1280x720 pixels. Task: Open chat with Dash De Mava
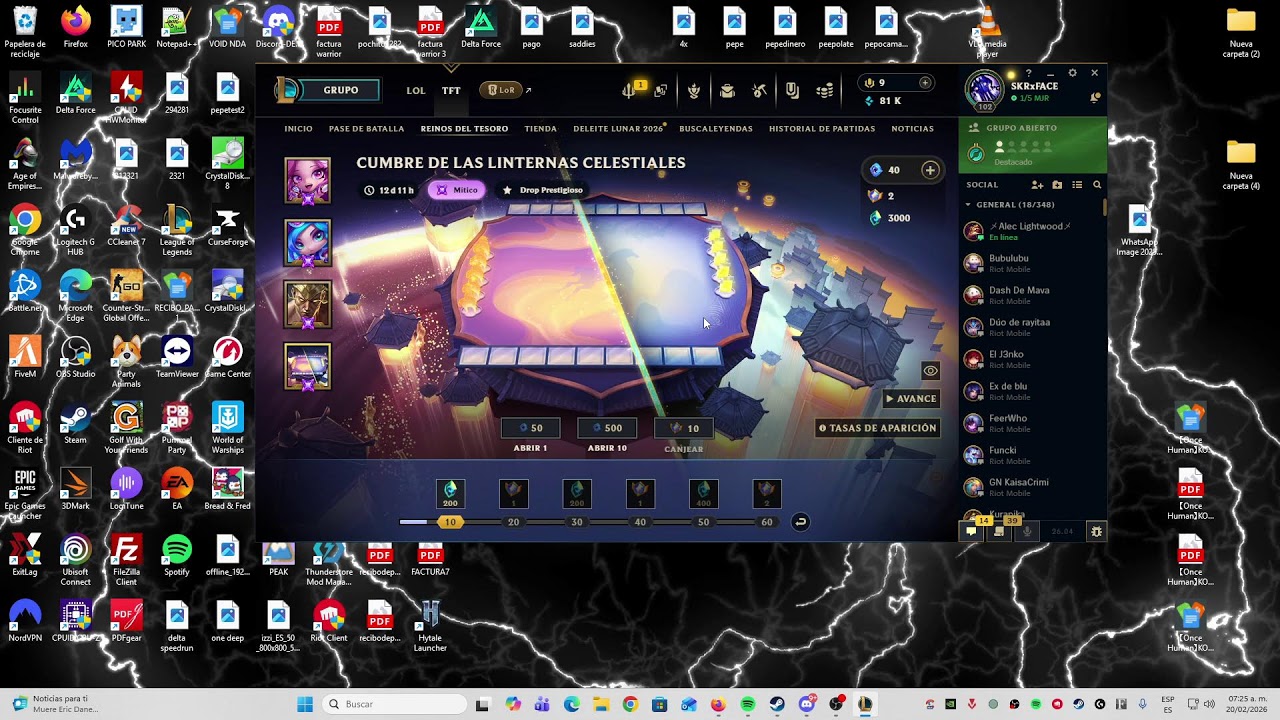[1031, 295]
